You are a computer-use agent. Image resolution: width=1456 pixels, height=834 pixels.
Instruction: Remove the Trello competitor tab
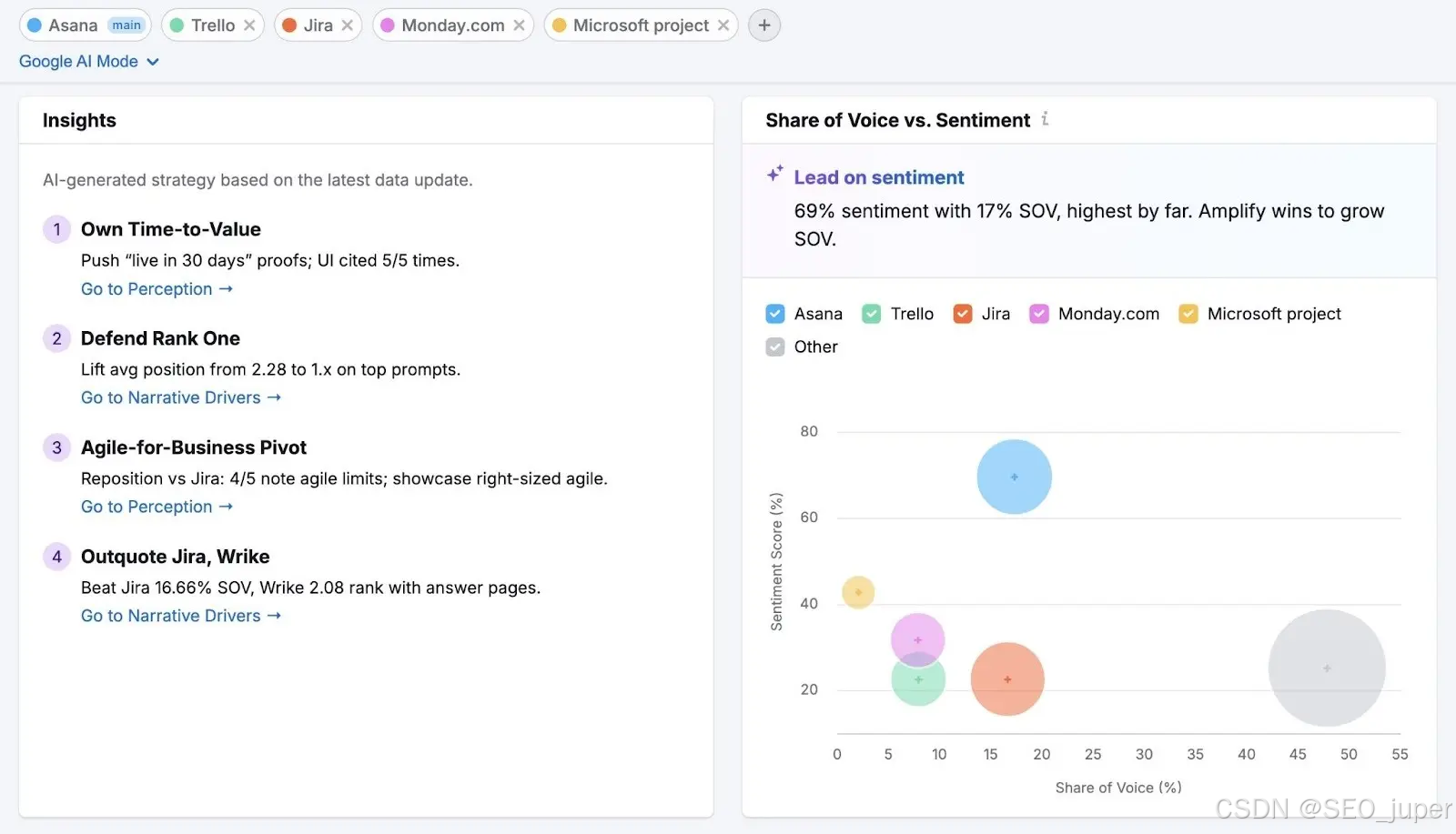pyautogui.click(x=249, y=25)
